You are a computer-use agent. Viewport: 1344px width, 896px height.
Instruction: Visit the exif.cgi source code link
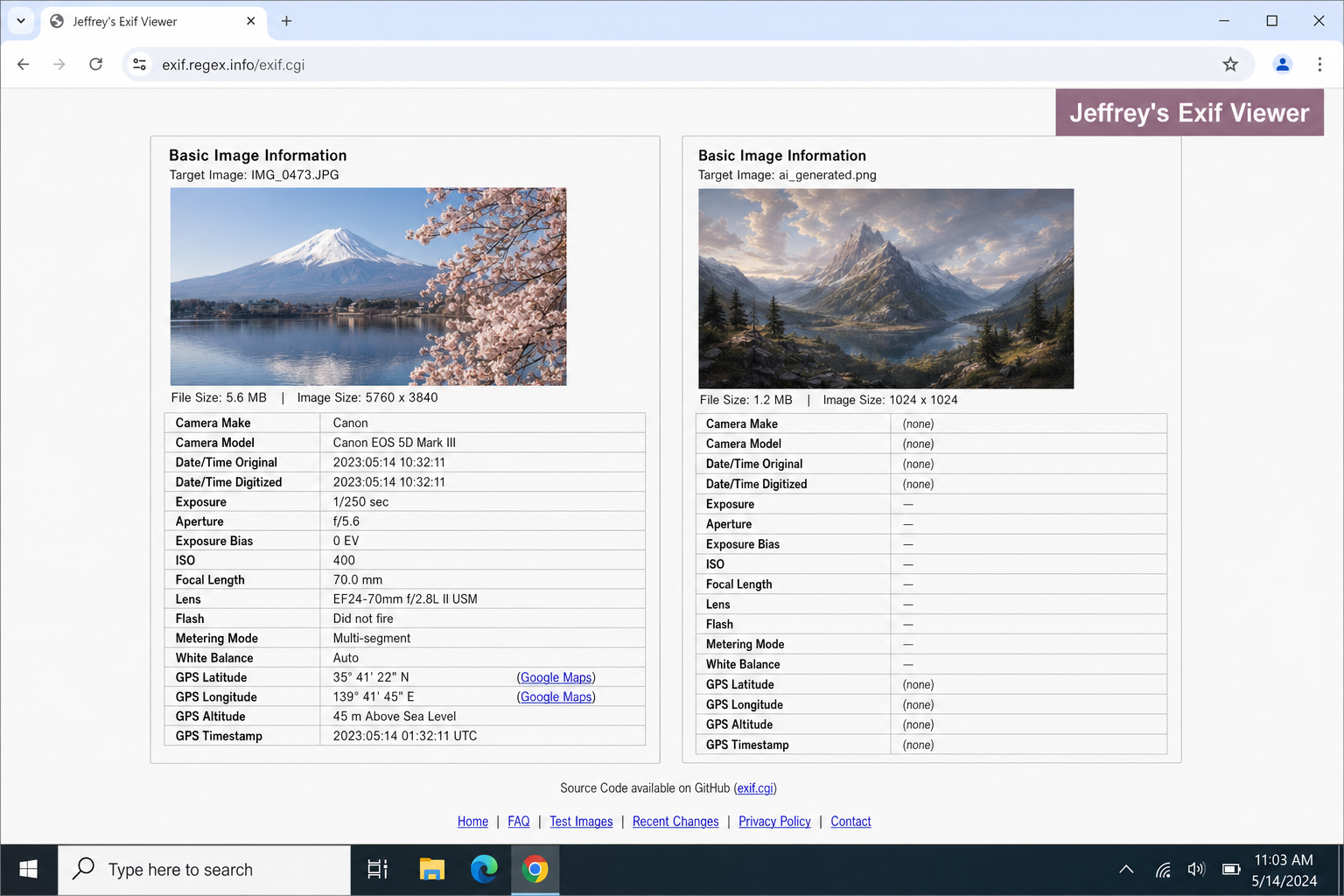coord(755,787)
